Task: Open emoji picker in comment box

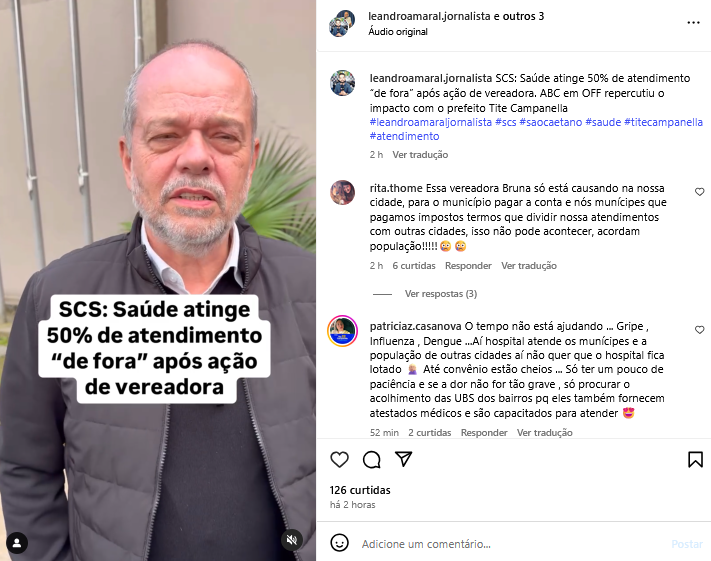Action: click(339, 543)
